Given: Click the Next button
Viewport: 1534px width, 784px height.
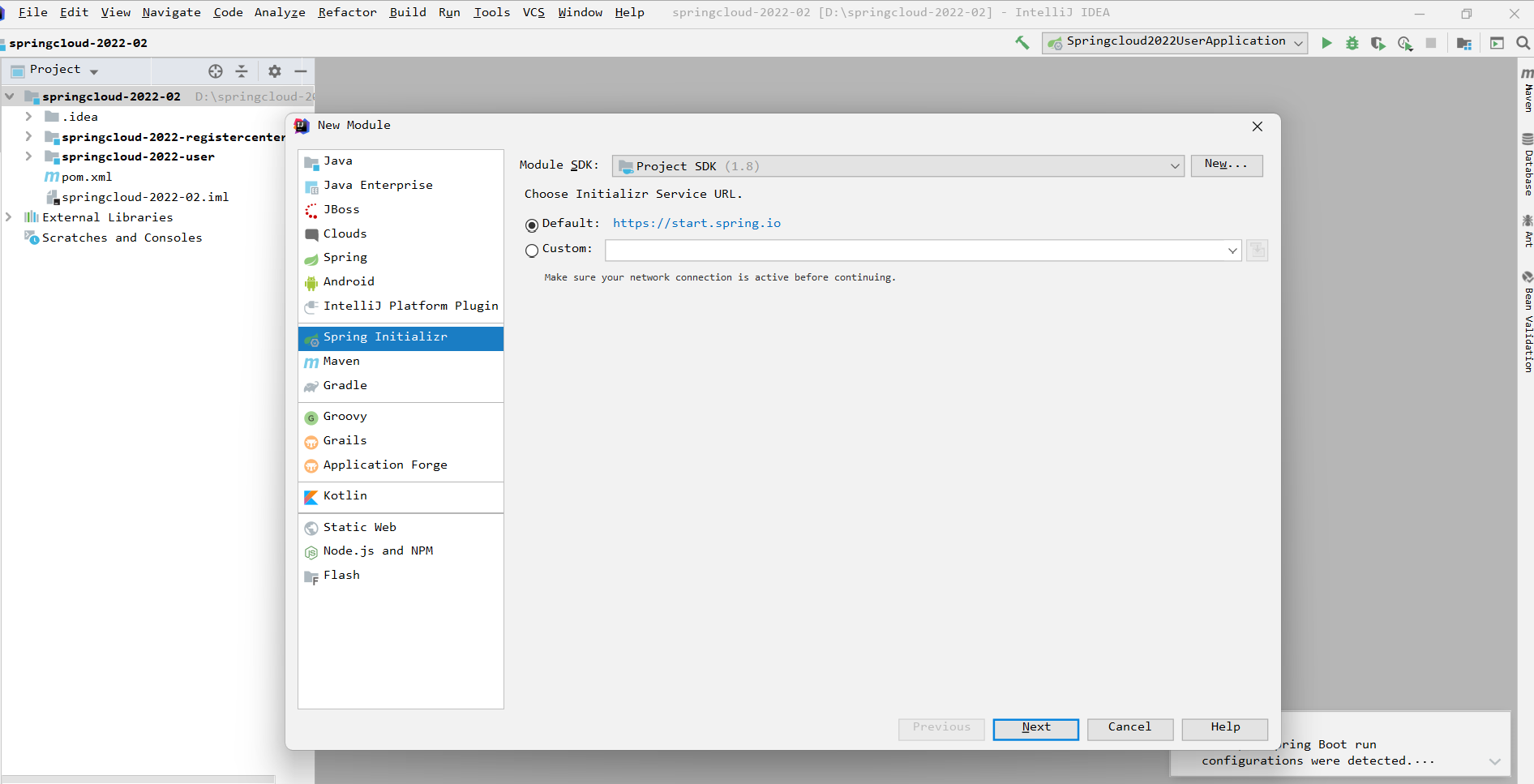Looking at the screenshot, I should pos(1036,729).
